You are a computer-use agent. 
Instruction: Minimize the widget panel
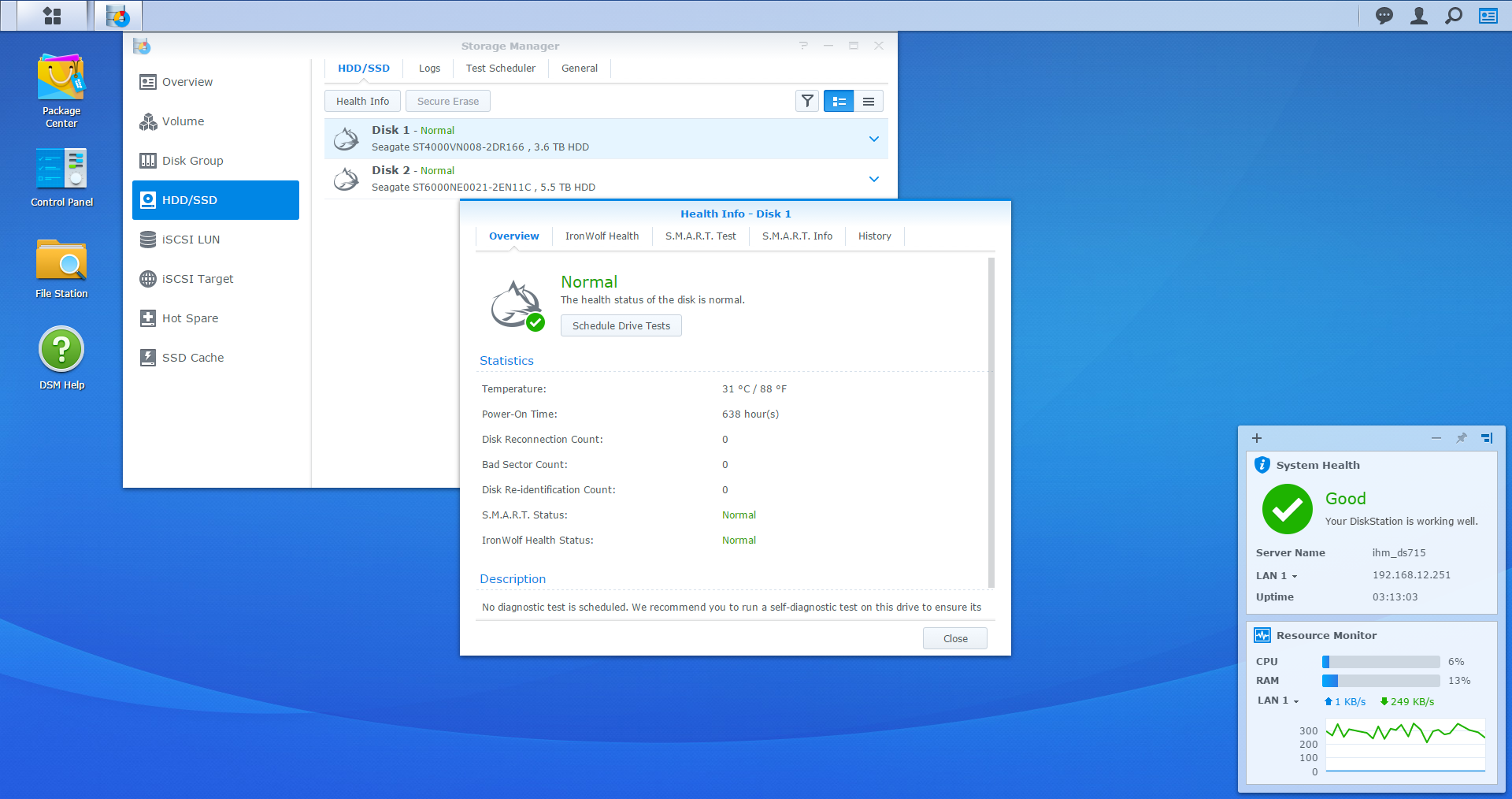(x=1436, y=438)
